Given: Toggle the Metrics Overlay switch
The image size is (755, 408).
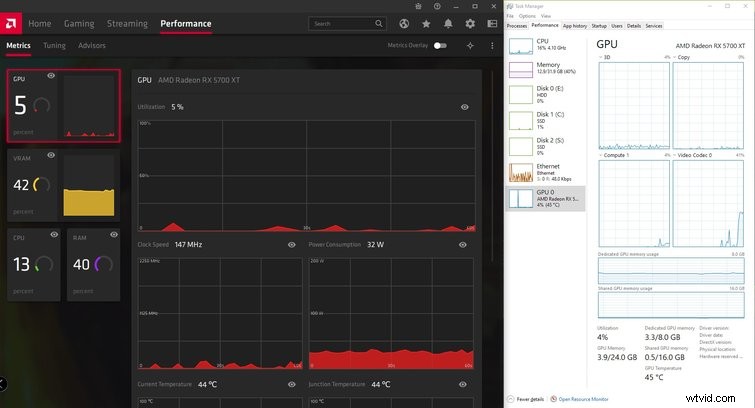Looking at the screenshot, I should pos(440,45).
